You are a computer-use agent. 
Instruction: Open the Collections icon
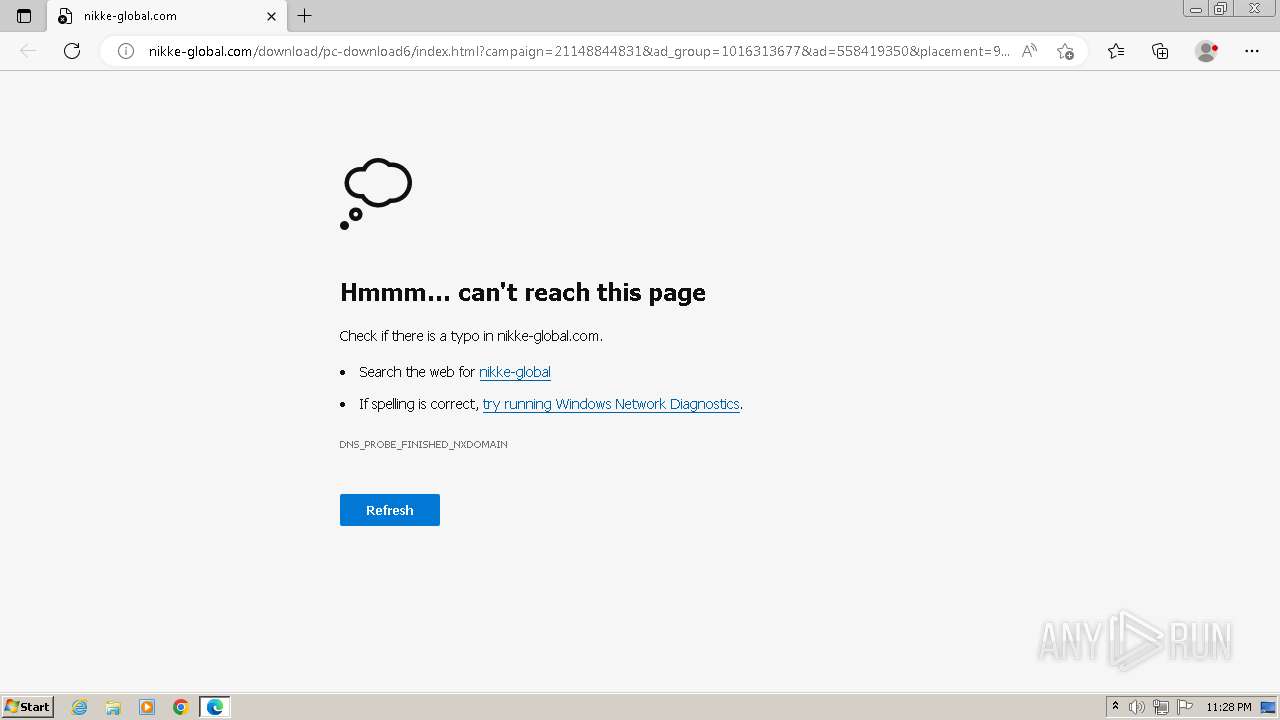point(1160,51)
